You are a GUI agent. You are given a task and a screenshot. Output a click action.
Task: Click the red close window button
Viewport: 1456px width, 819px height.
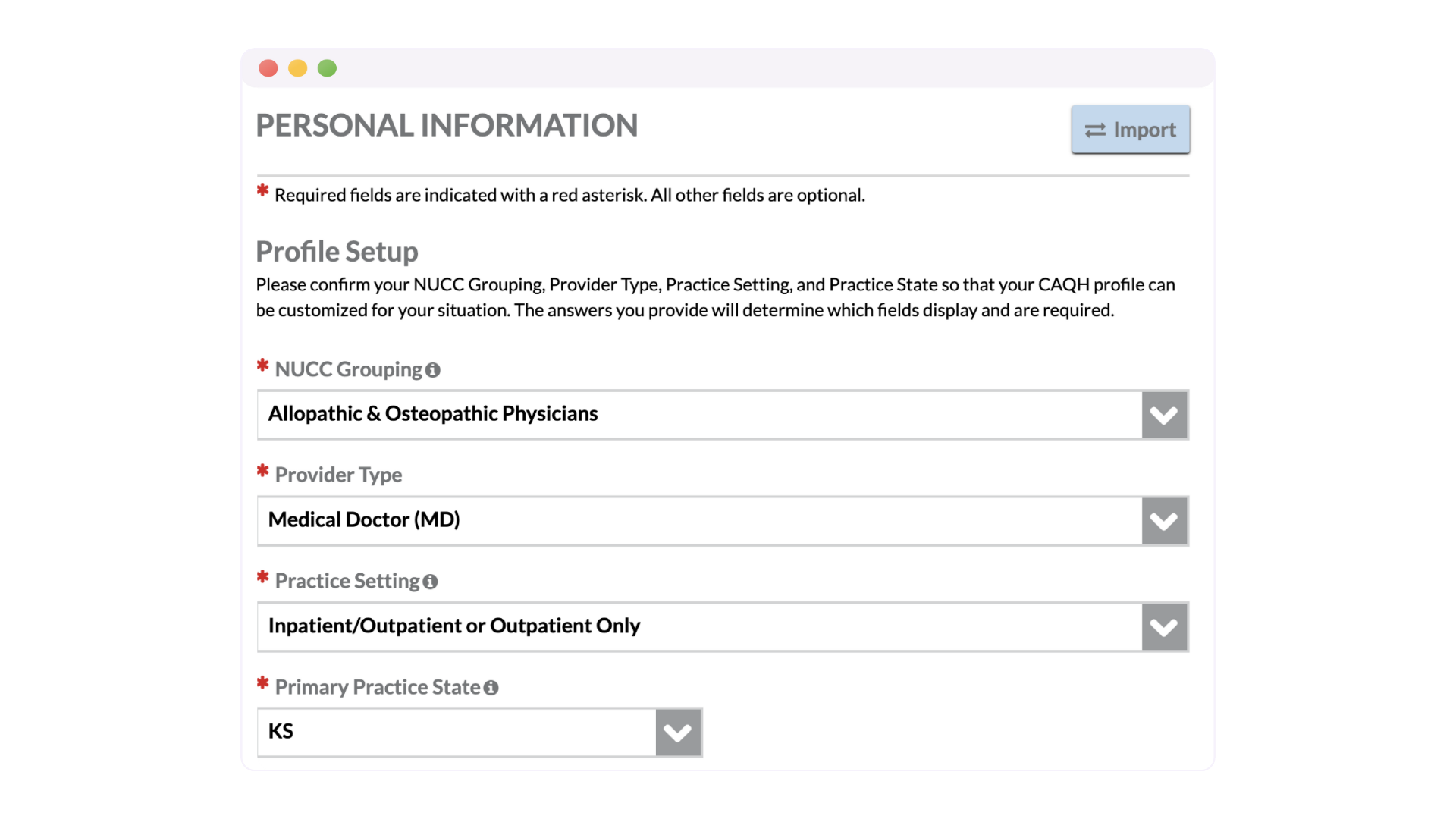(x=268, y=68)
